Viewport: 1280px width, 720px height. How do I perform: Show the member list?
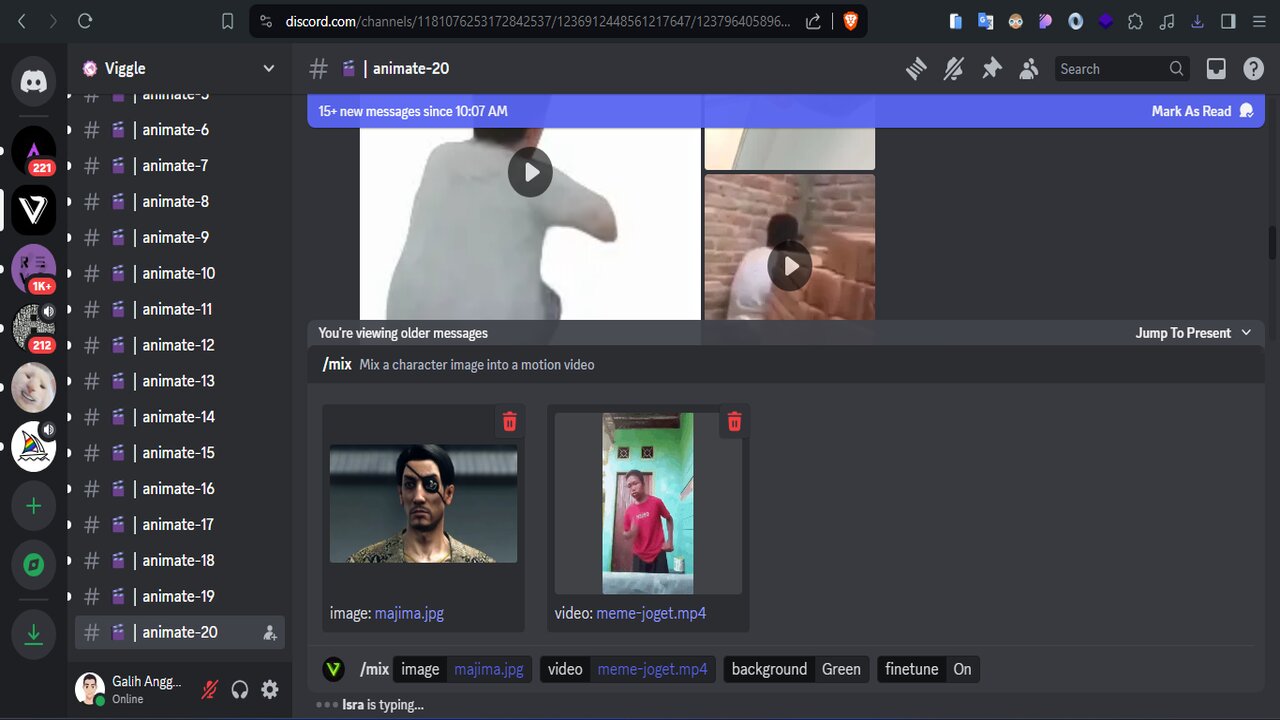pyautogui.click(x=1028, y=68)
